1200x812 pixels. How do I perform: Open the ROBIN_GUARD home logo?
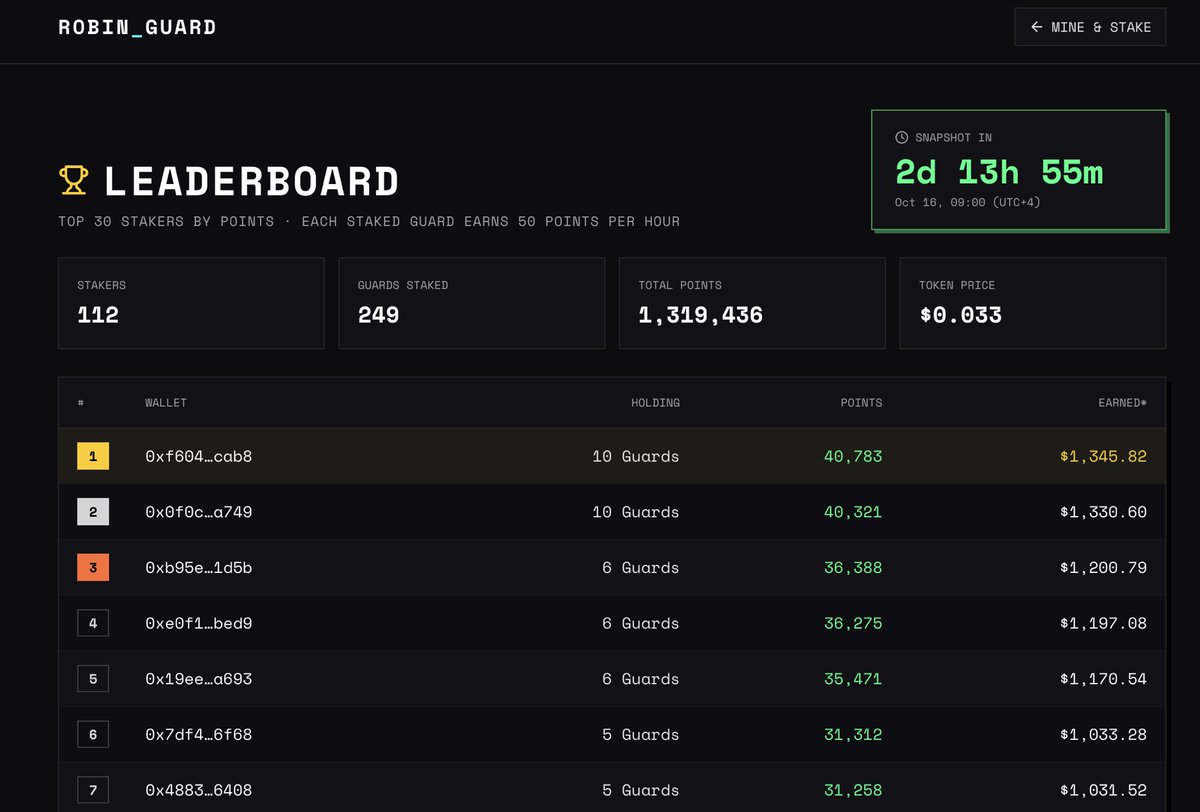137,27
